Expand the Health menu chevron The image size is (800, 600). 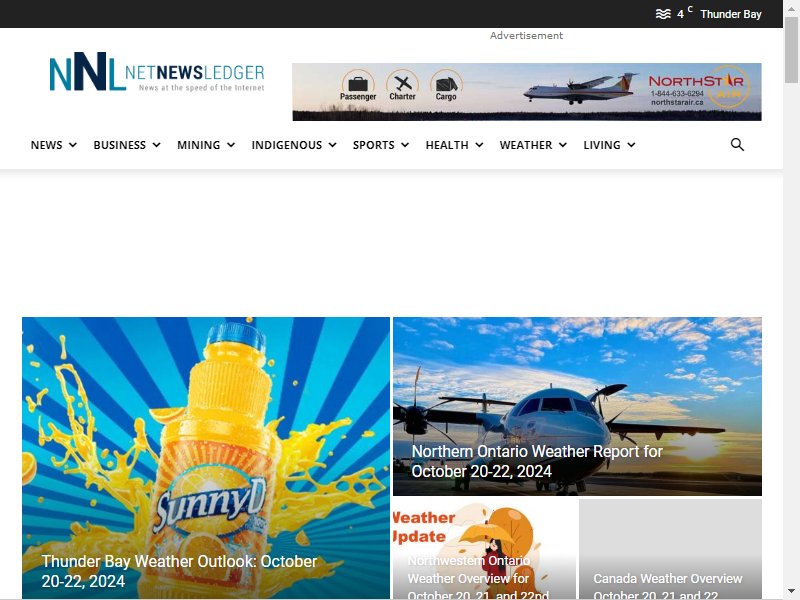click(x=479, y=145)
